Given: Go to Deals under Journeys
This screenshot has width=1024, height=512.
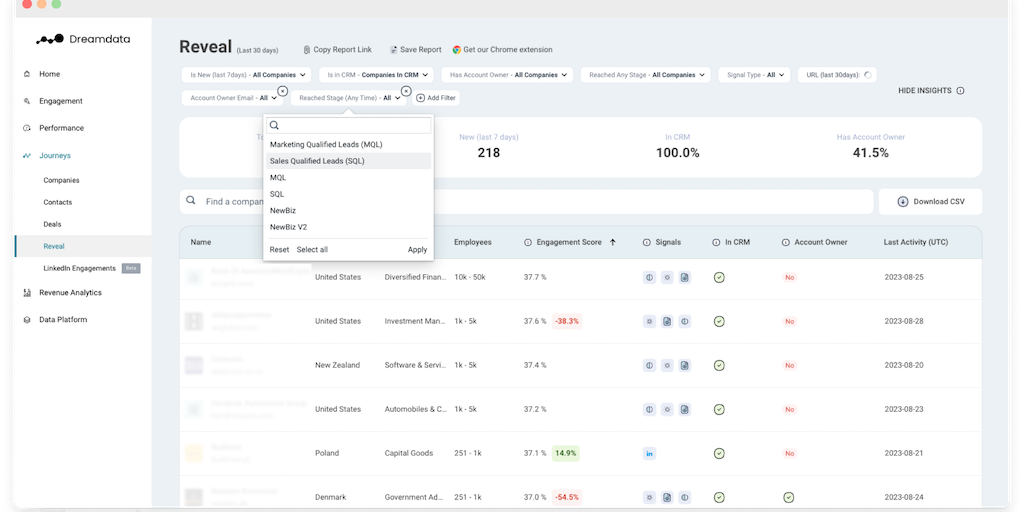Looking at the screenshot, I should pyautogui.click(x=54, y=224).
